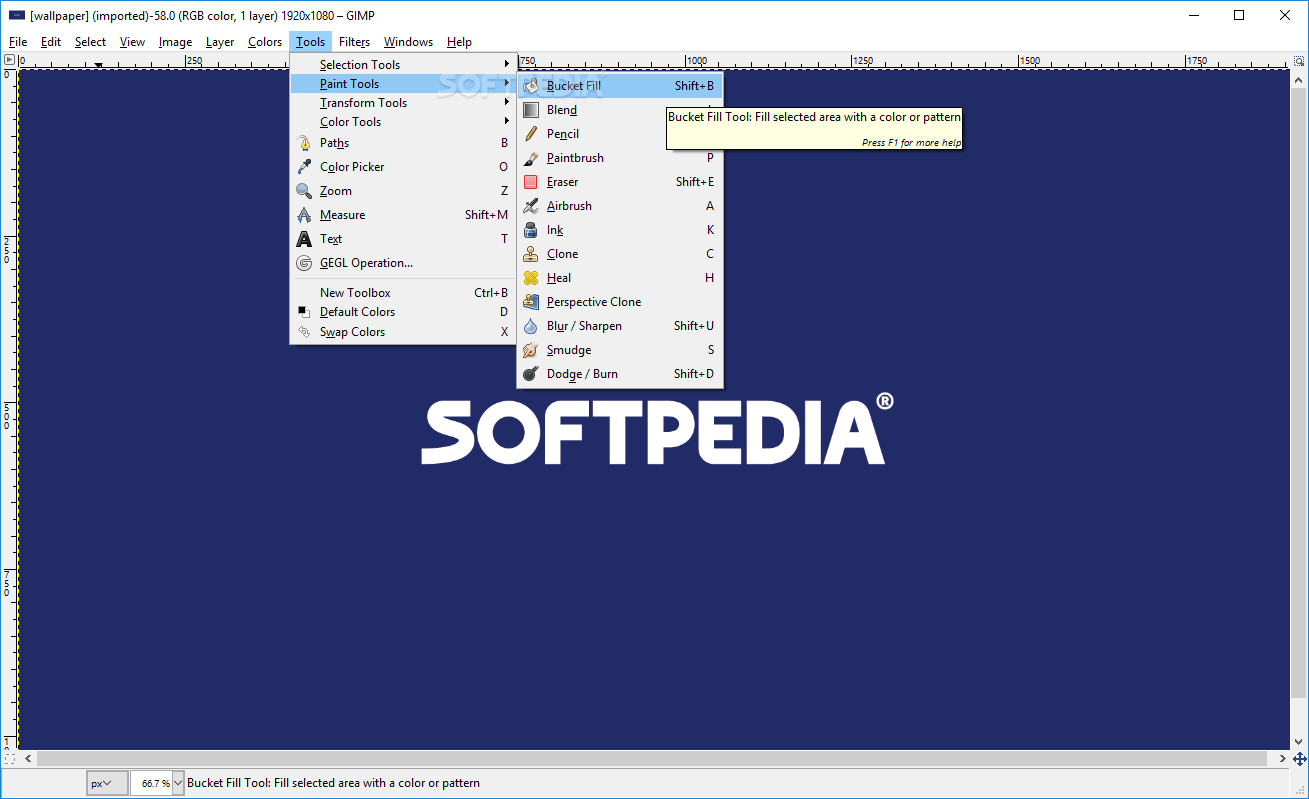This screenshot has height=799, width=1309.
Task: Choose the Perspective Clone icon
Action: pyautogui.click(x=531, y=302)
